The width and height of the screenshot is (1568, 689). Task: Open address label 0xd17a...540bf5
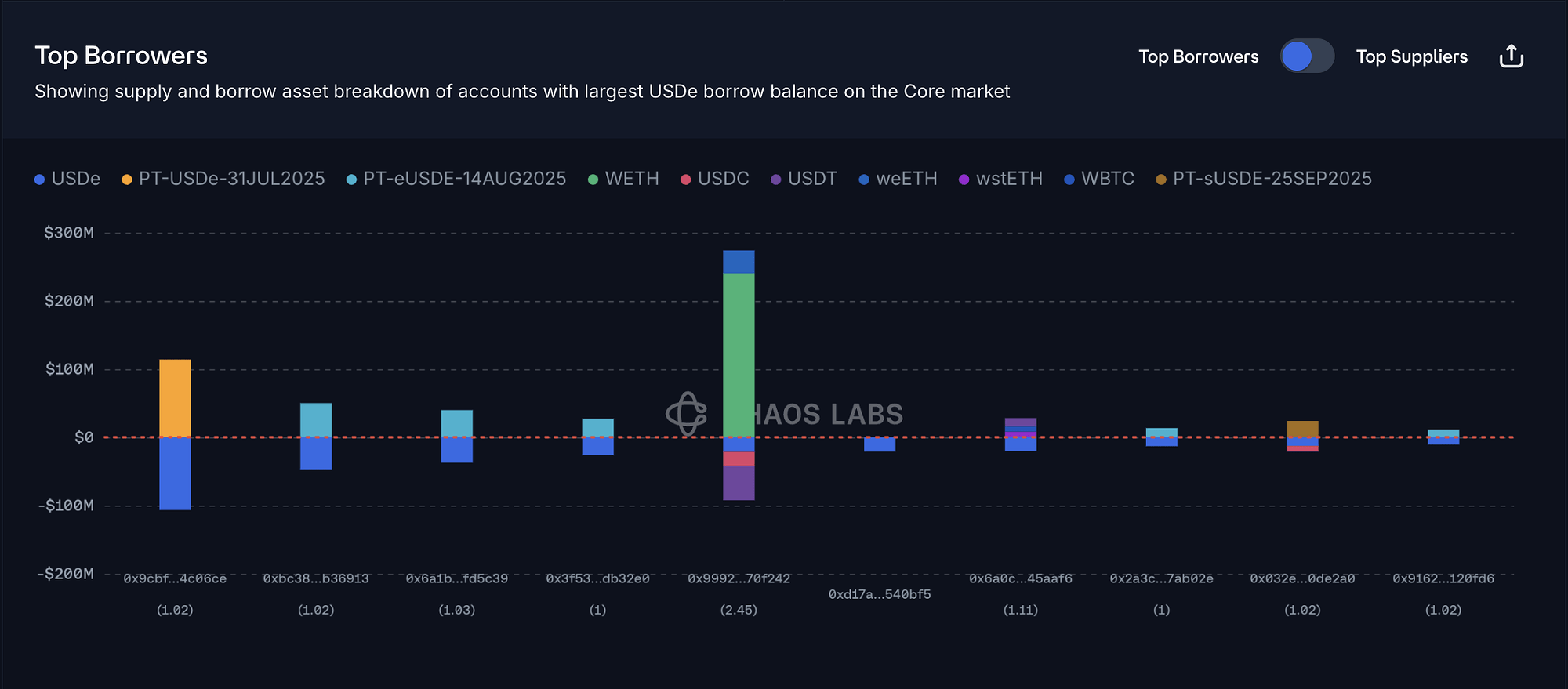coord(880,595)
